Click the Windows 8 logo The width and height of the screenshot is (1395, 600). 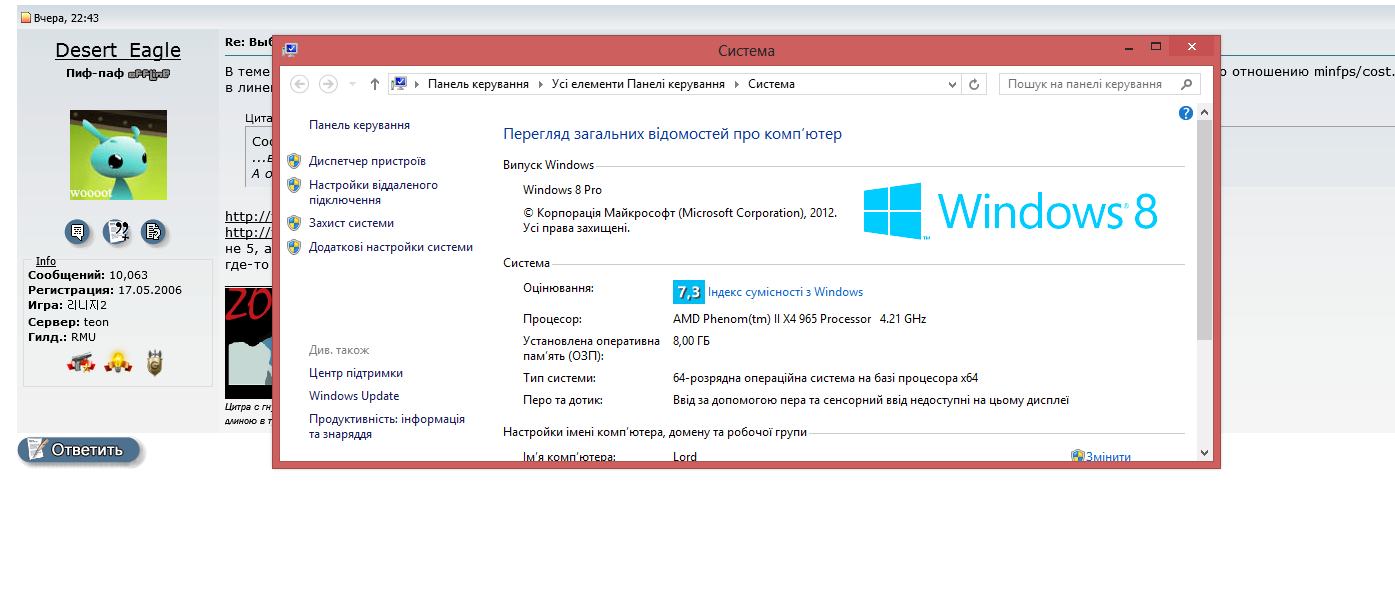click(x=1011, y=211)
